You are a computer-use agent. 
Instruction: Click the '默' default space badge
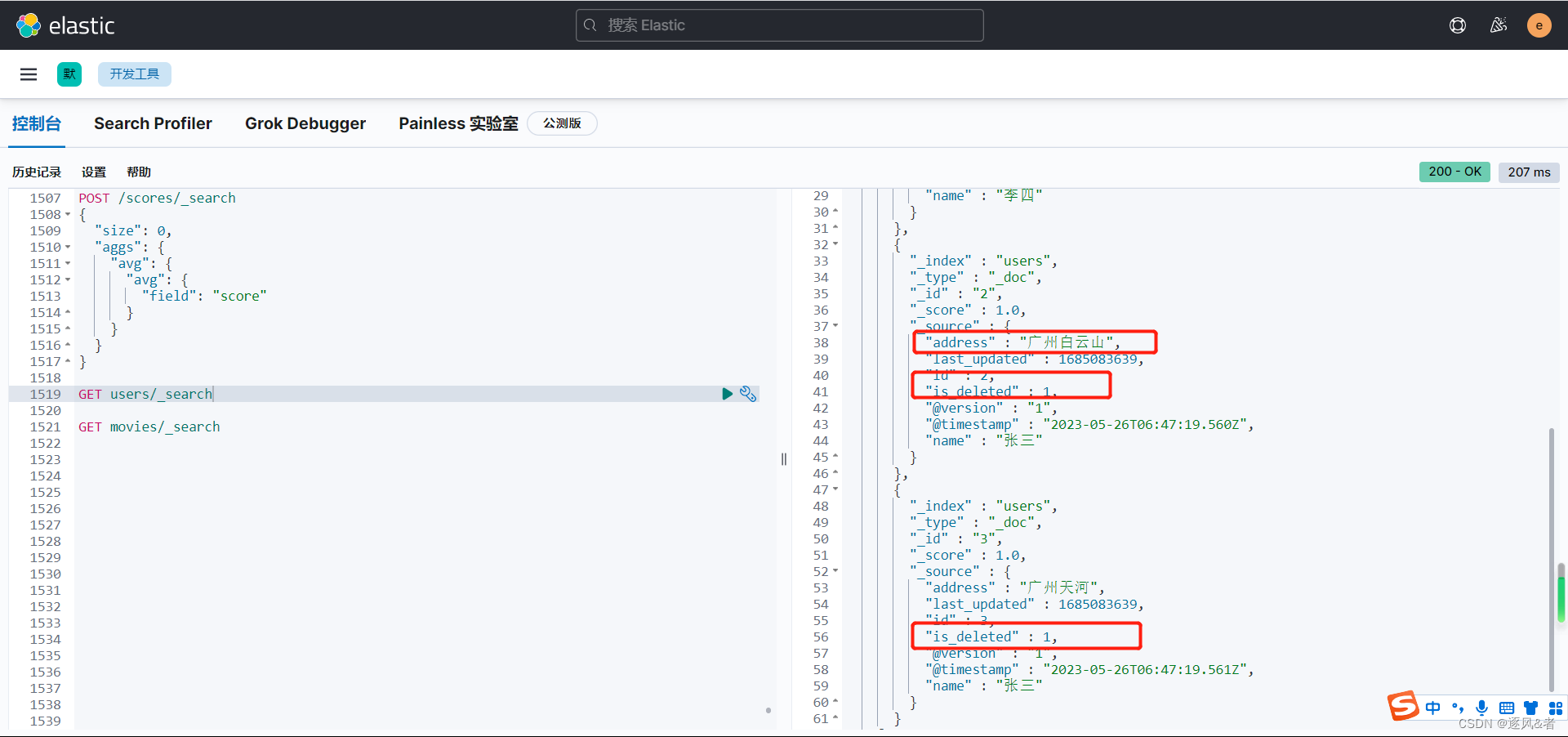point(69,74)
